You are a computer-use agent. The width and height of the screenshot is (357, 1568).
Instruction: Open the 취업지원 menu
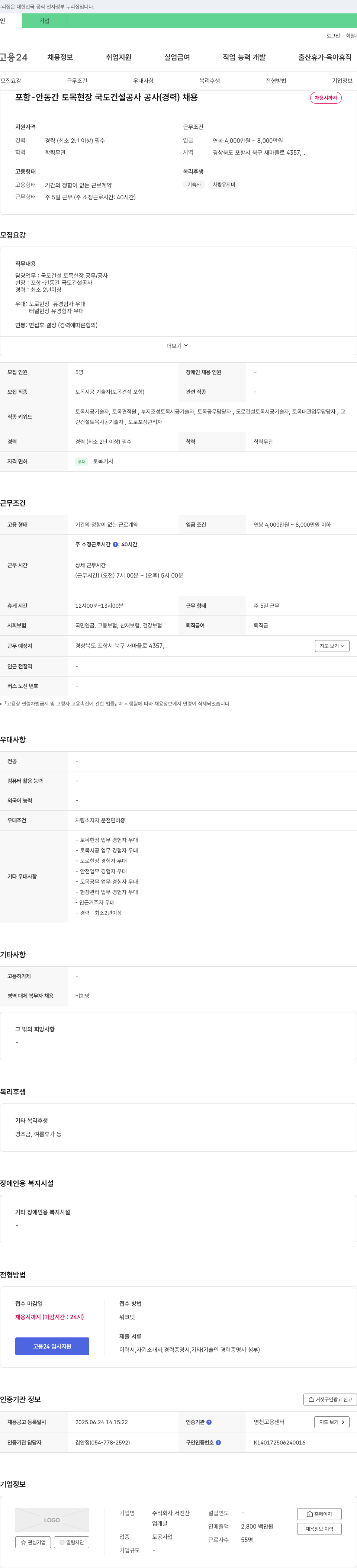point(119,57)
